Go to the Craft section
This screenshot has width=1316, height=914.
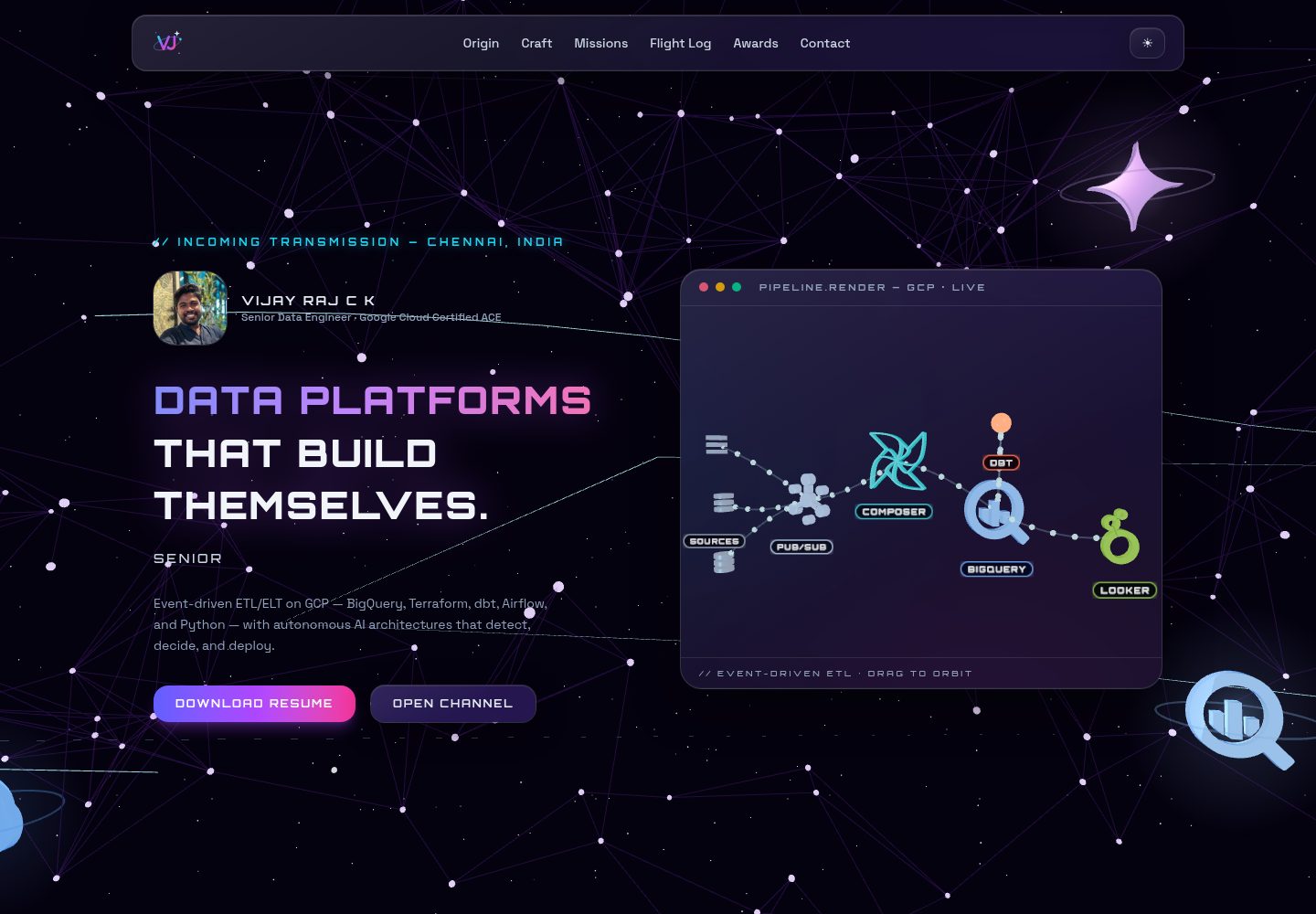click(x=536, y=43)
